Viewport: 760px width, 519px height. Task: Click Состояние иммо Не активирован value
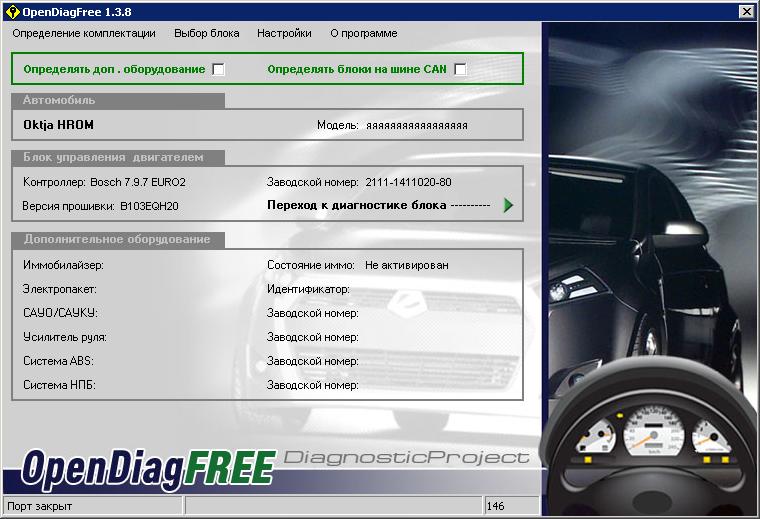pos(407,265)
